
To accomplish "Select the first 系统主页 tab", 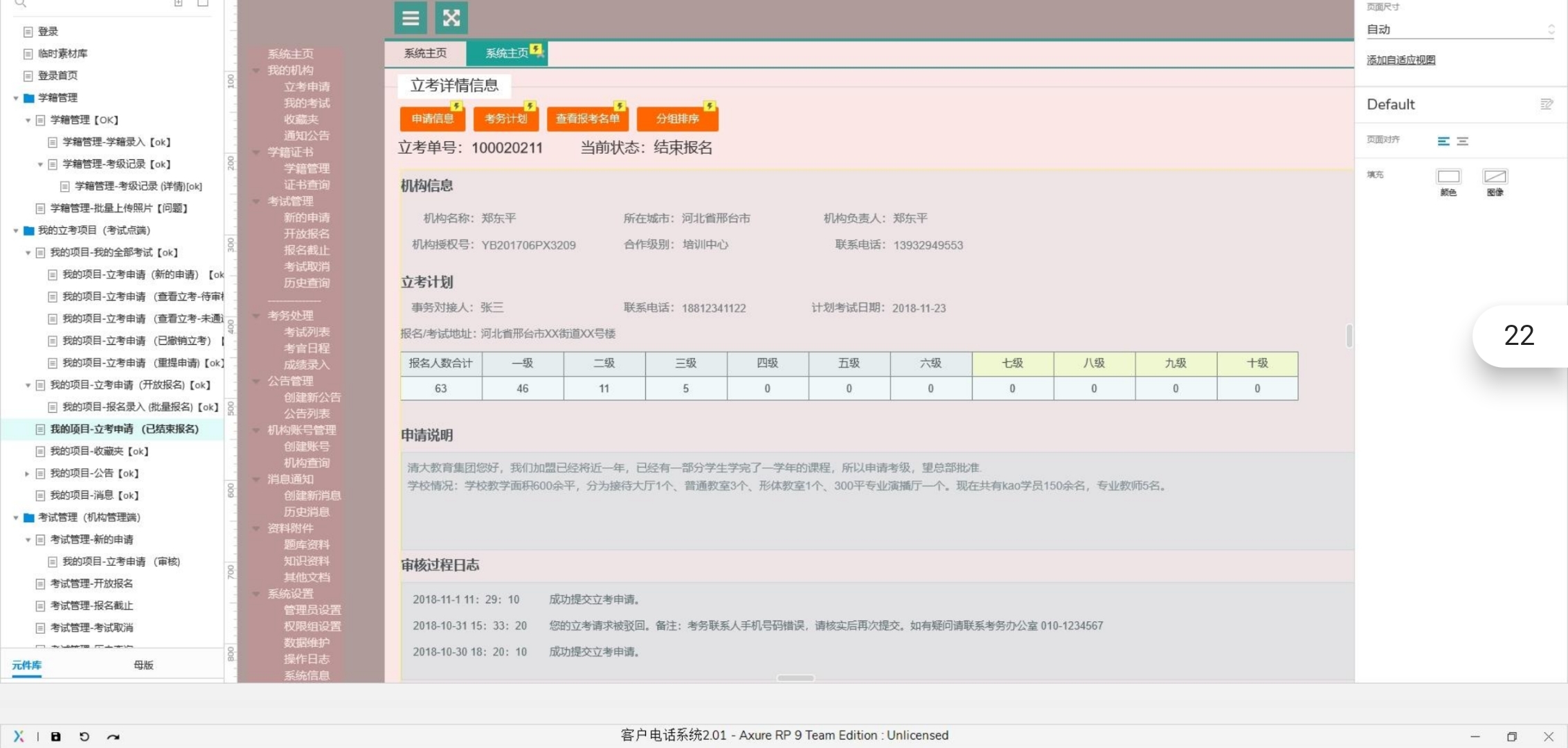I will point(425,53).
